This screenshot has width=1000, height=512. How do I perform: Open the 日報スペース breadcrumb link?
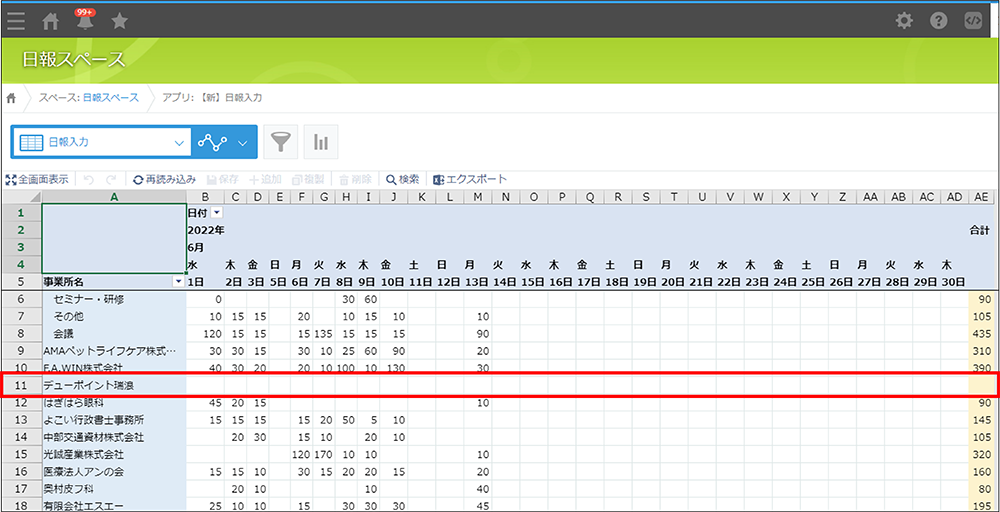click(111, 98)
